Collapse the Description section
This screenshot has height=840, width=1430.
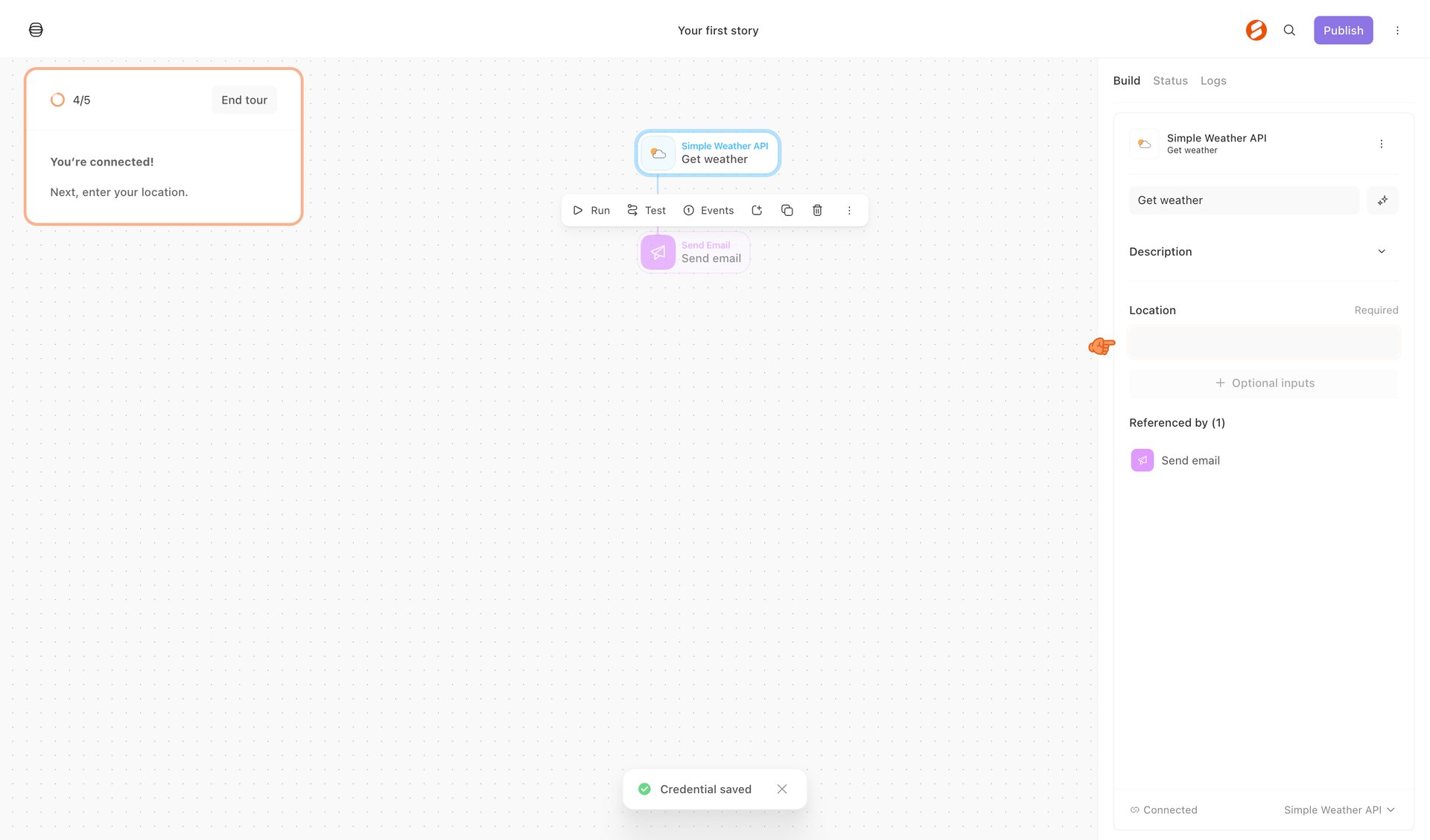pyautogui.click(x=1382, y=251)
